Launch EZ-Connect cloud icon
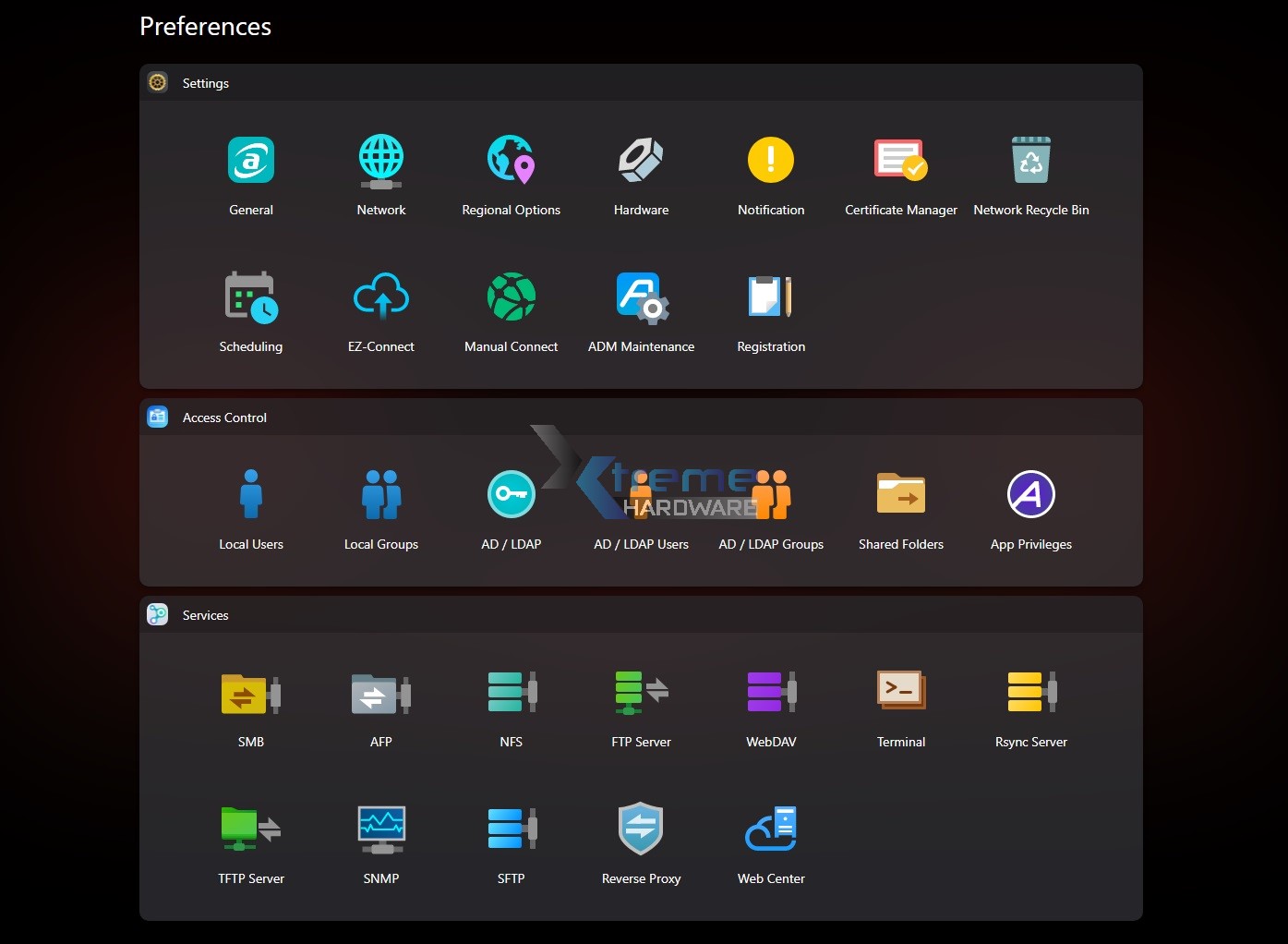The width and height of the screenshot is (1288, 944). 381,297
